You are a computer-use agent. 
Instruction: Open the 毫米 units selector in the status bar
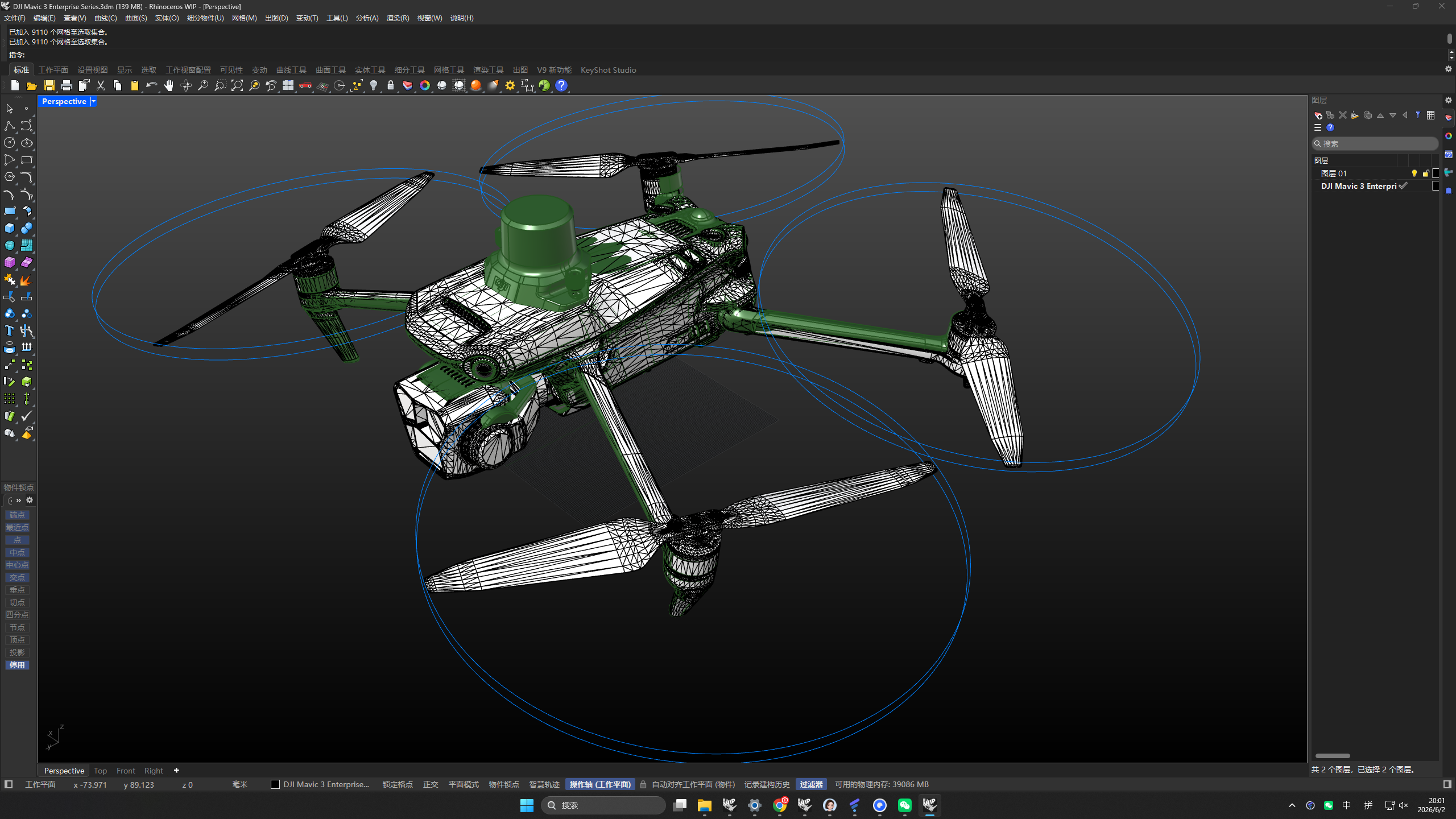240,784
